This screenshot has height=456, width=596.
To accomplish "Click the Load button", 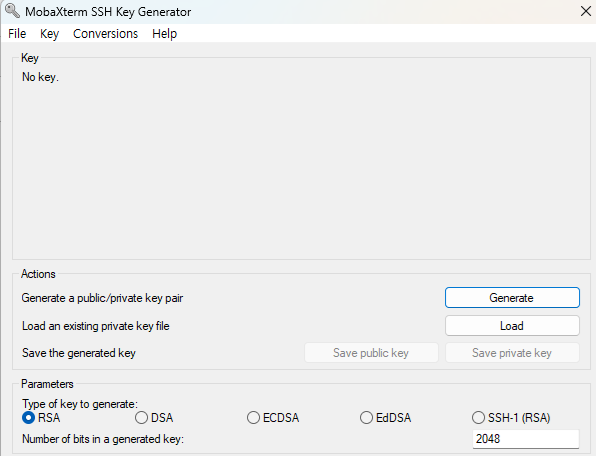I will [x=512, y=326].
